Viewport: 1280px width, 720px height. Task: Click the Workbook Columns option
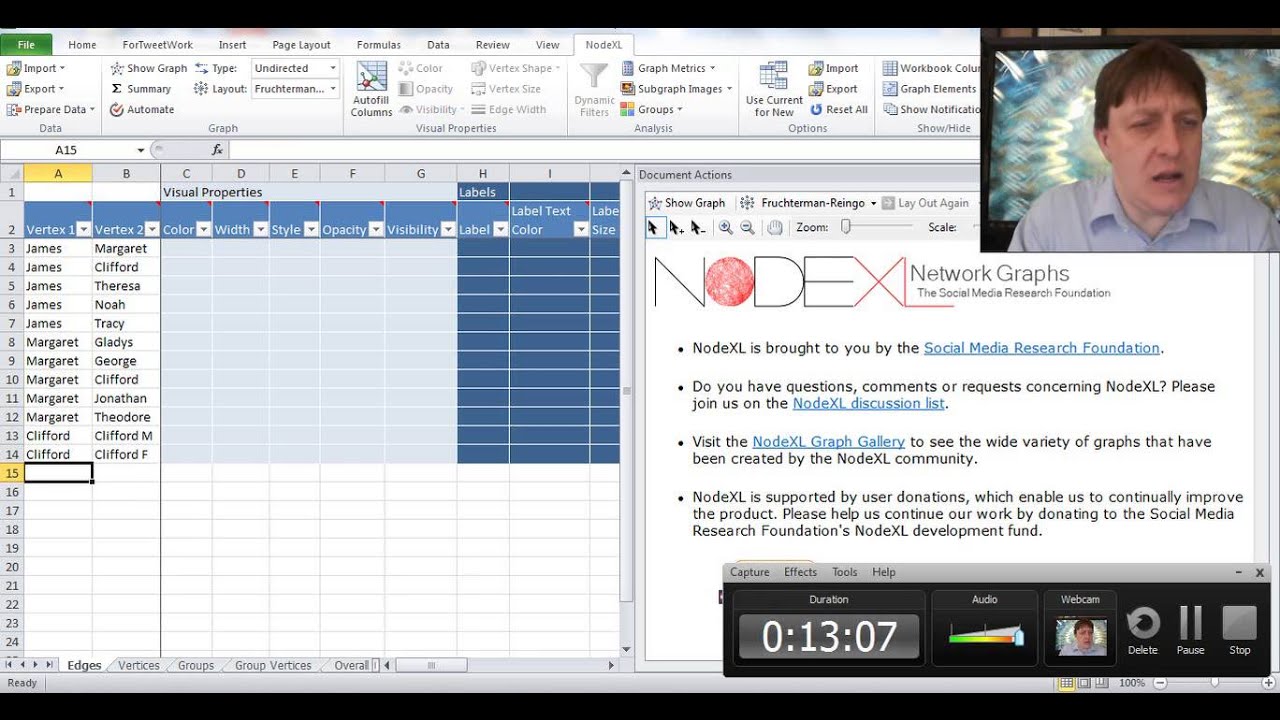(931, 68)
